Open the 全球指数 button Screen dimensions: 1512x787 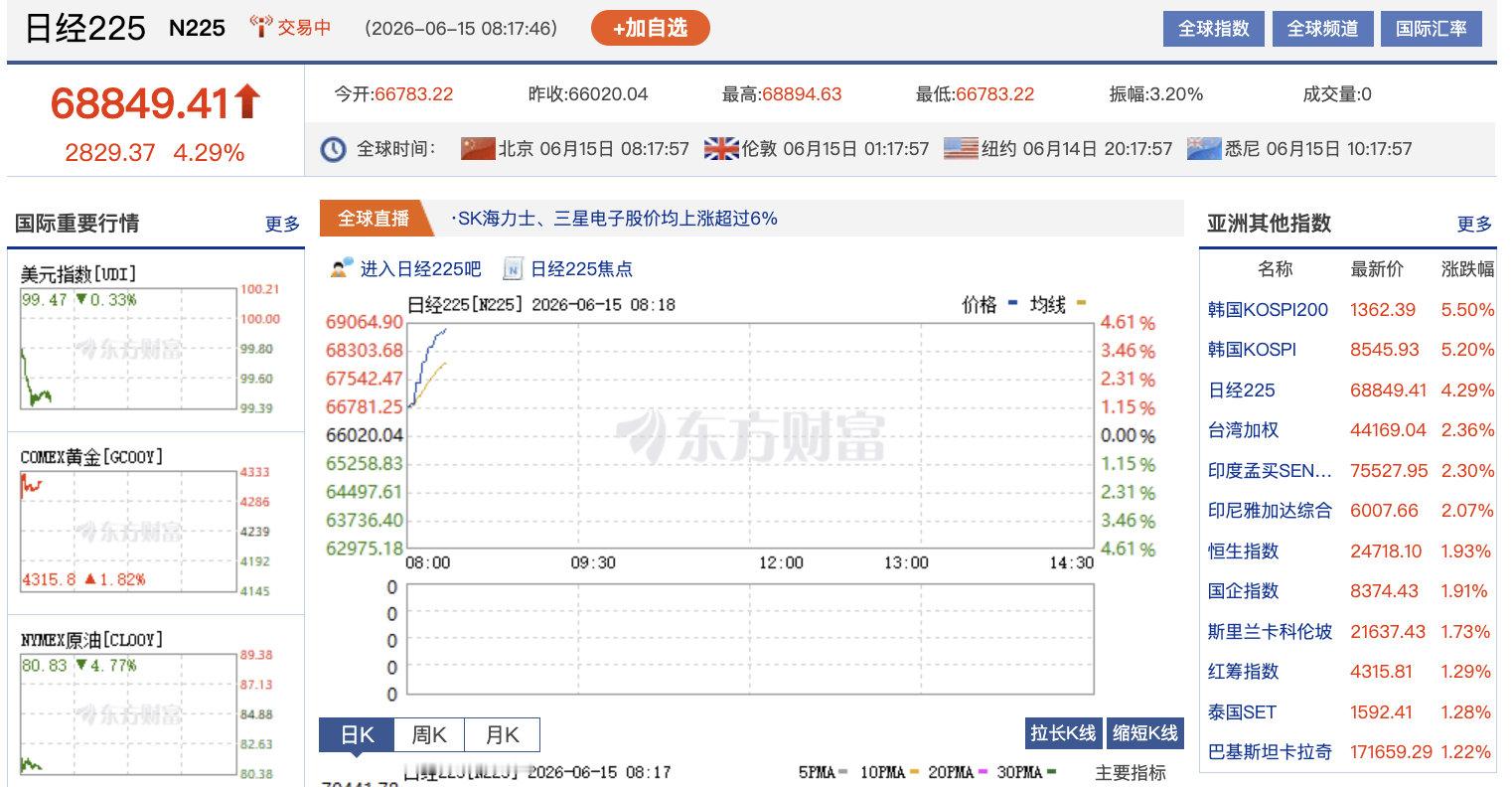click(x=1213, y=29)
